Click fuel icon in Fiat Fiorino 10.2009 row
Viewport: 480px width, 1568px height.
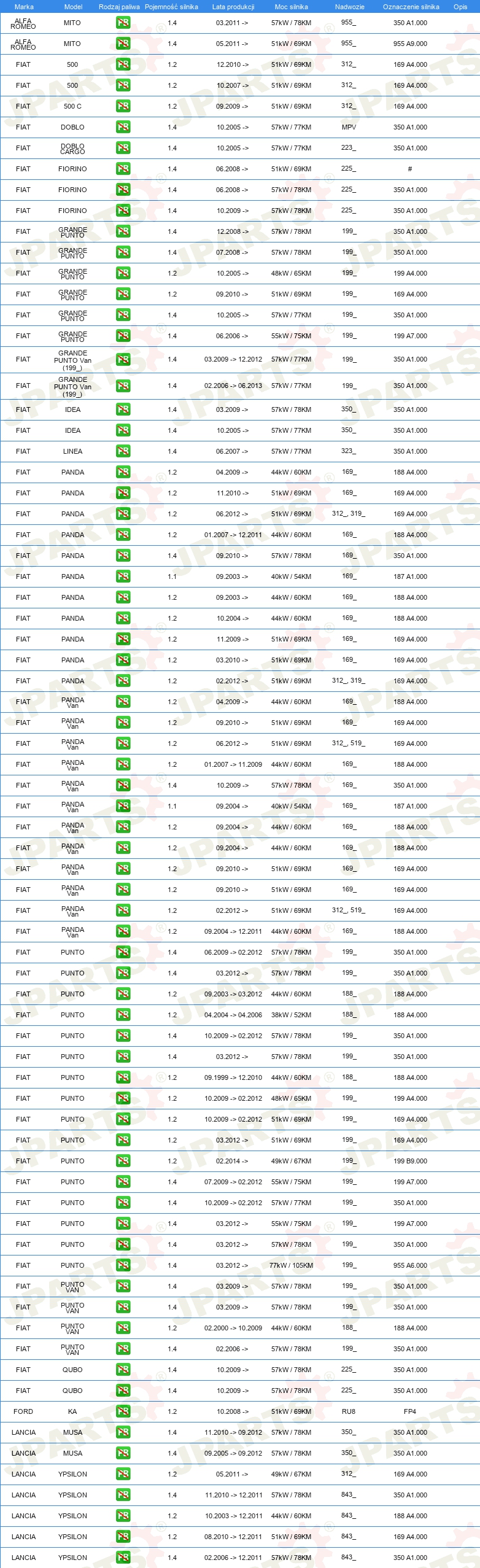123,211
